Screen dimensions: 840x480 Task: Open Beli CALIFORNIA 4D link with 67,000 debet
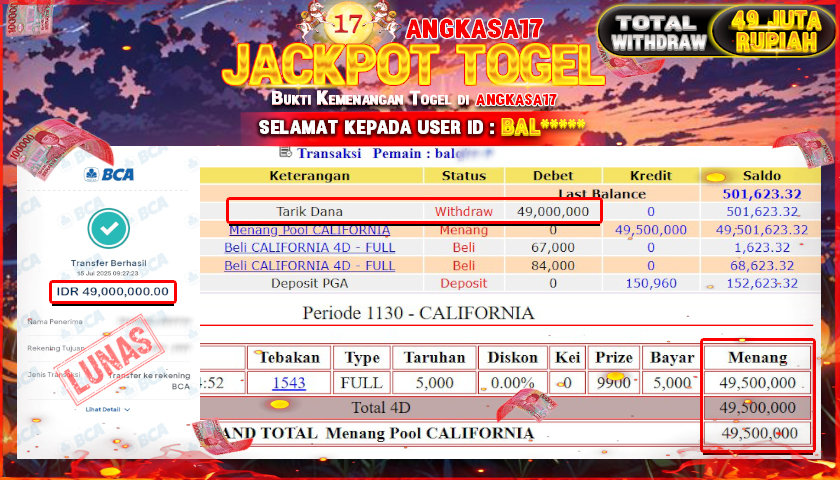click(310, 248)
